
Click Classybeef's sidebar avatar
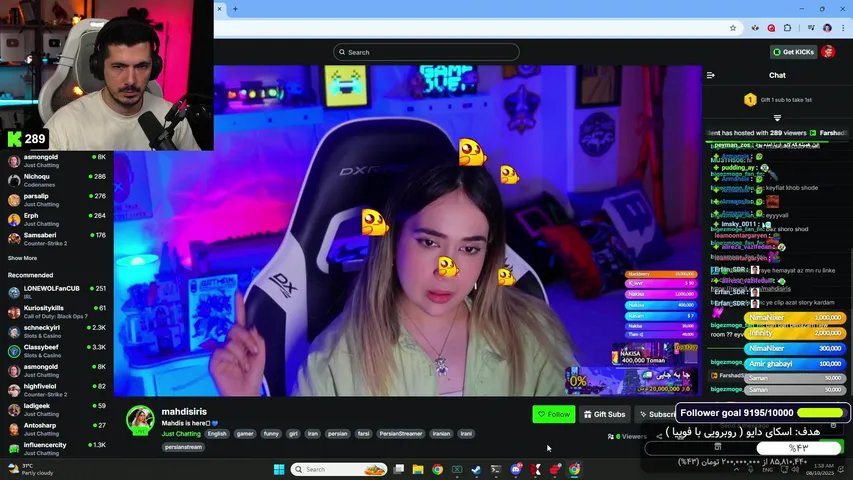click(x=14, y=351)
